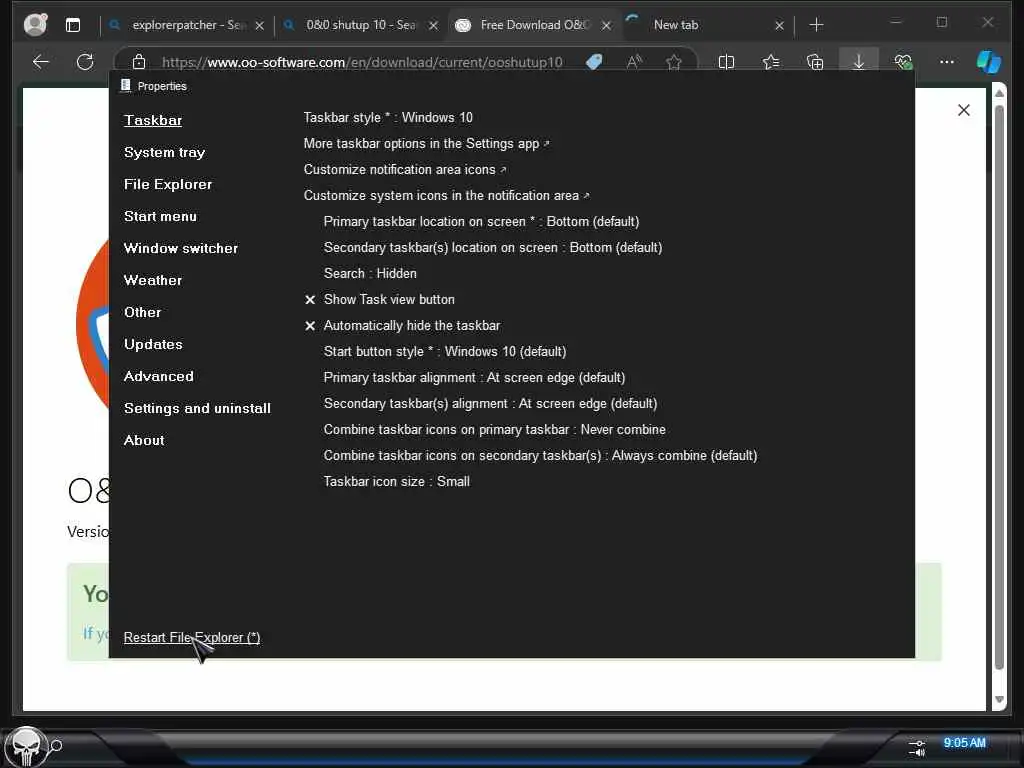Screen dimensions: 1024x768
Task: Change Start button style setting
Action: pyautogui.click(x=445, y=351)
